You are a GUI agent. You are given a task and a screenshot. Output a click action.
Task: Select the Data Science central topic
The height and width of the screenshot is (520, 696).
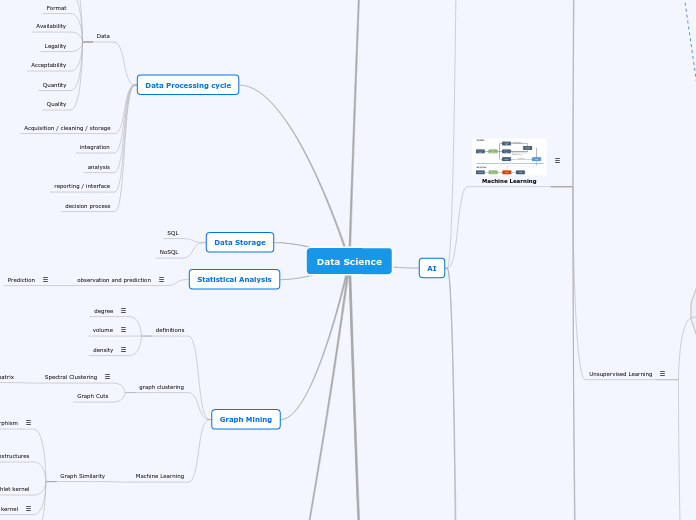coord(349,262)
